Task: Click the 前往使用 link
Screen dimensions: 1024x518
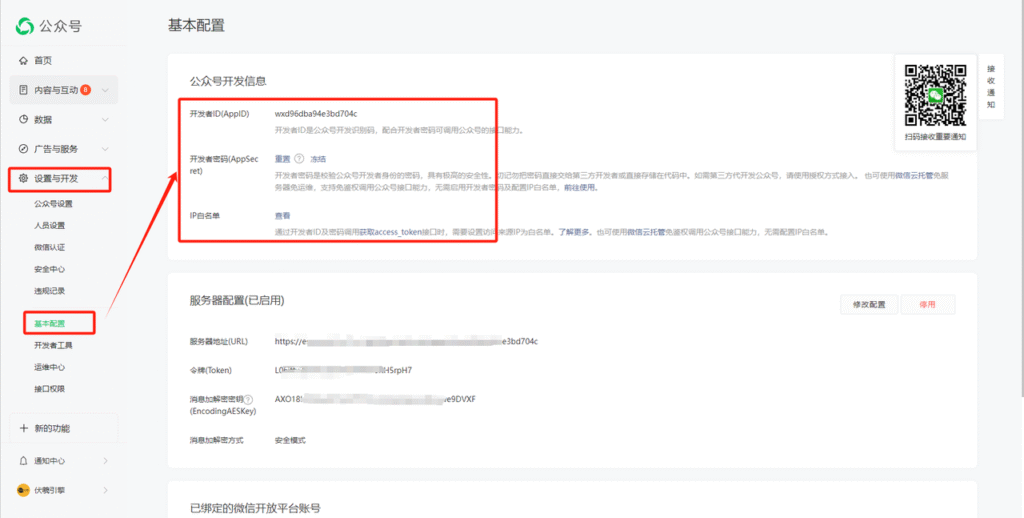Action: (580, 187)
